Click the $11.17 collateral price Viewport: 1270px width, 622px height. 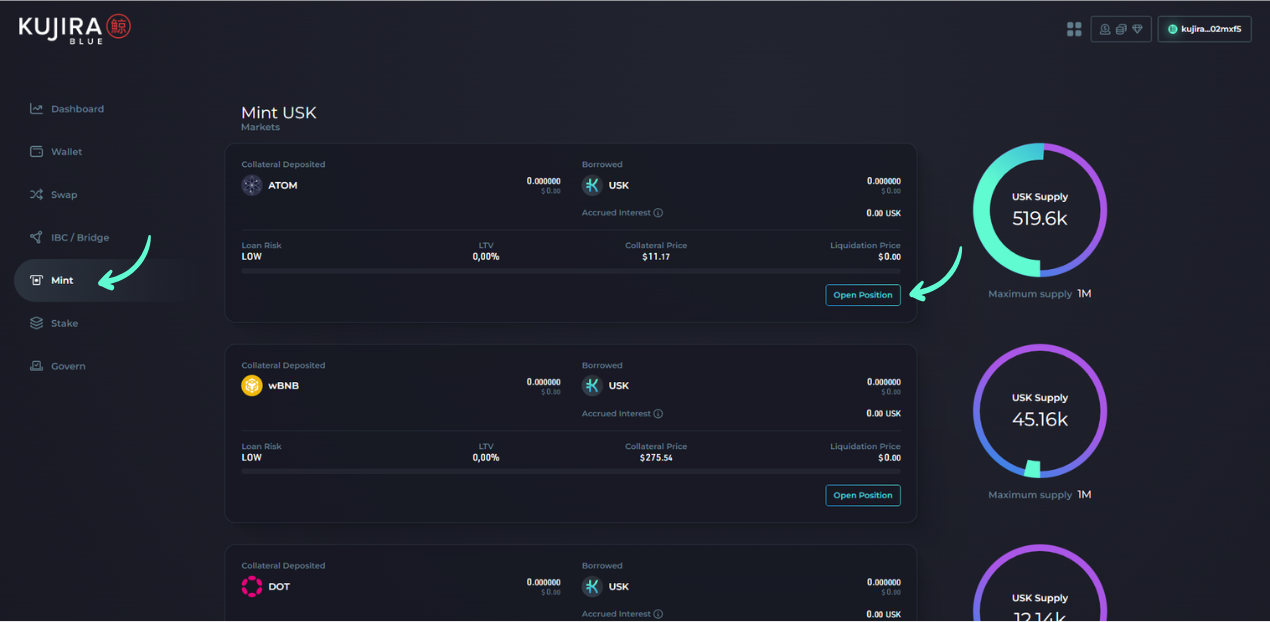click(x=656, y=257)
